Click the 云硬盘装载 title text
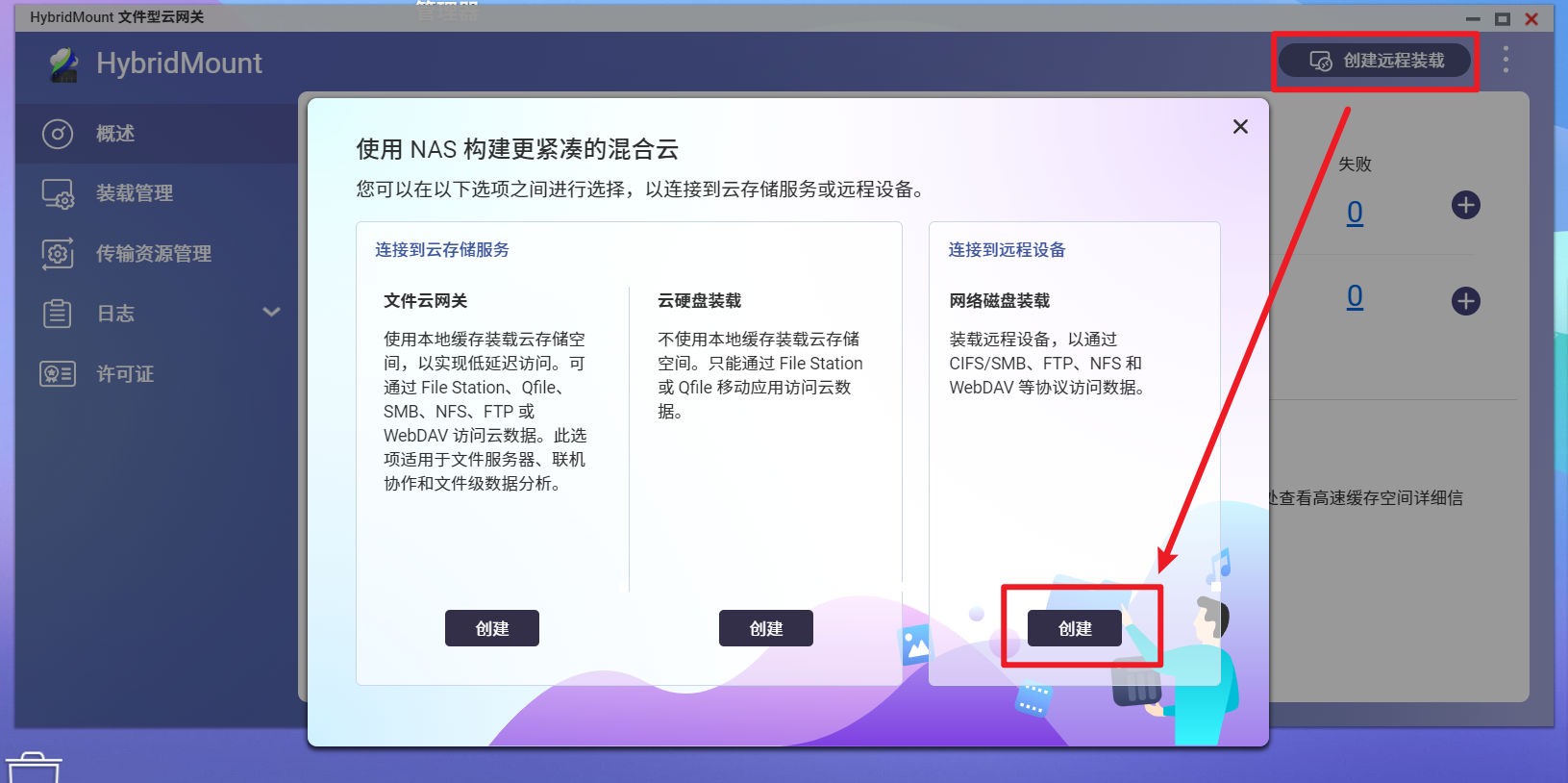This screenshot has width=1568, height=783. point(699,301)
